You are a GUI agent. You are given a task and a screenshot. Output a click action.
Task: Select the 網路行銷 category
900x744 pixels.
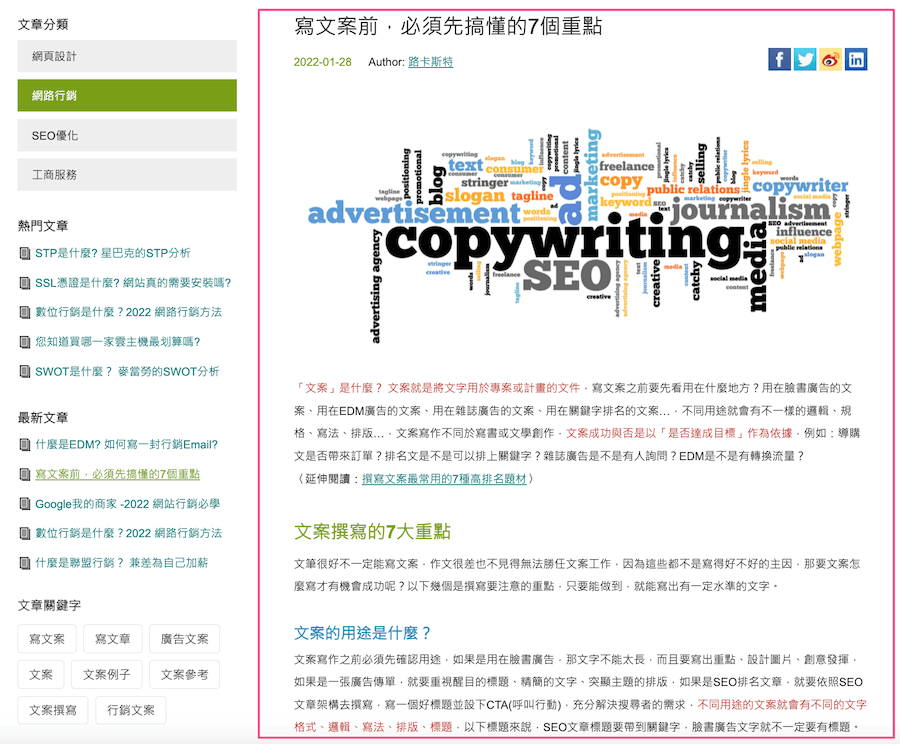pyautogui.click(x=127, y=95)
